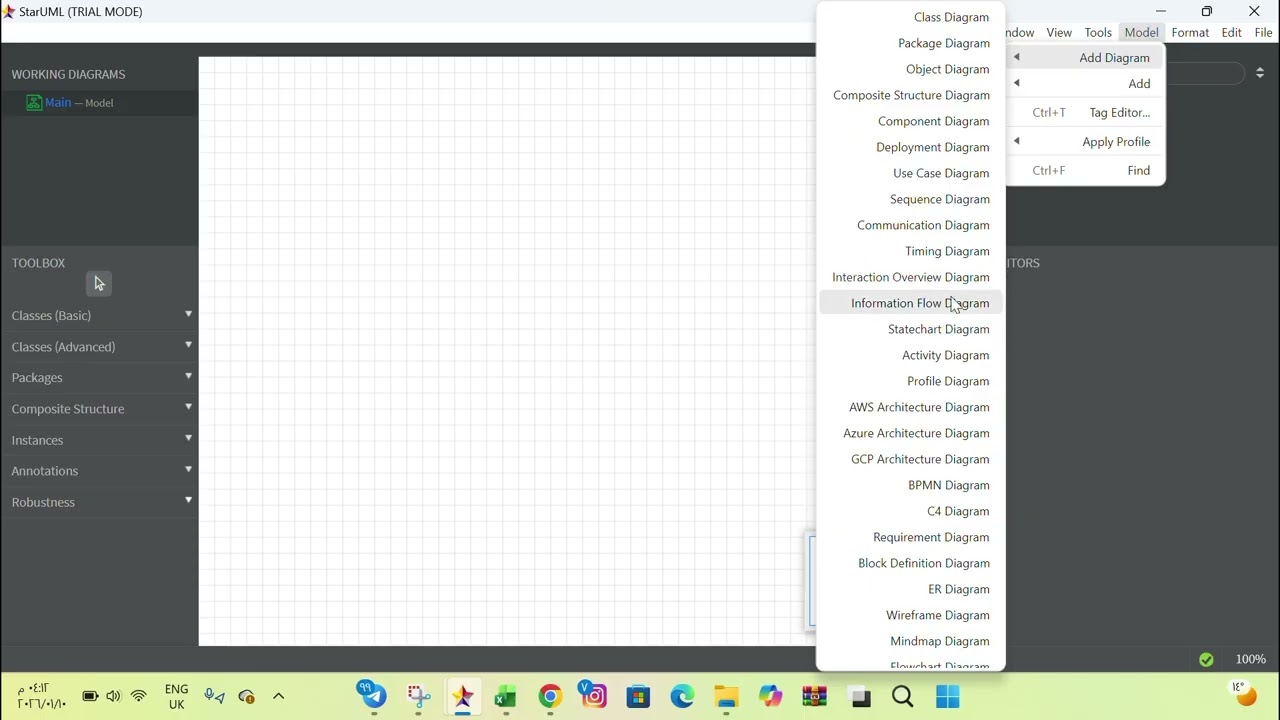The width and height of the screenshot is (1280, 720).
Task: Open the Apply Profile submenu
Action: click(x=1085, y=142)
